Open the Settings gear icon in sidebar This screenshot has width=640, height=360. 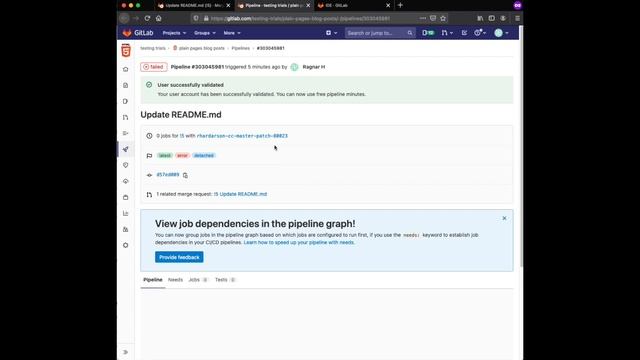[x=125, y=245]
